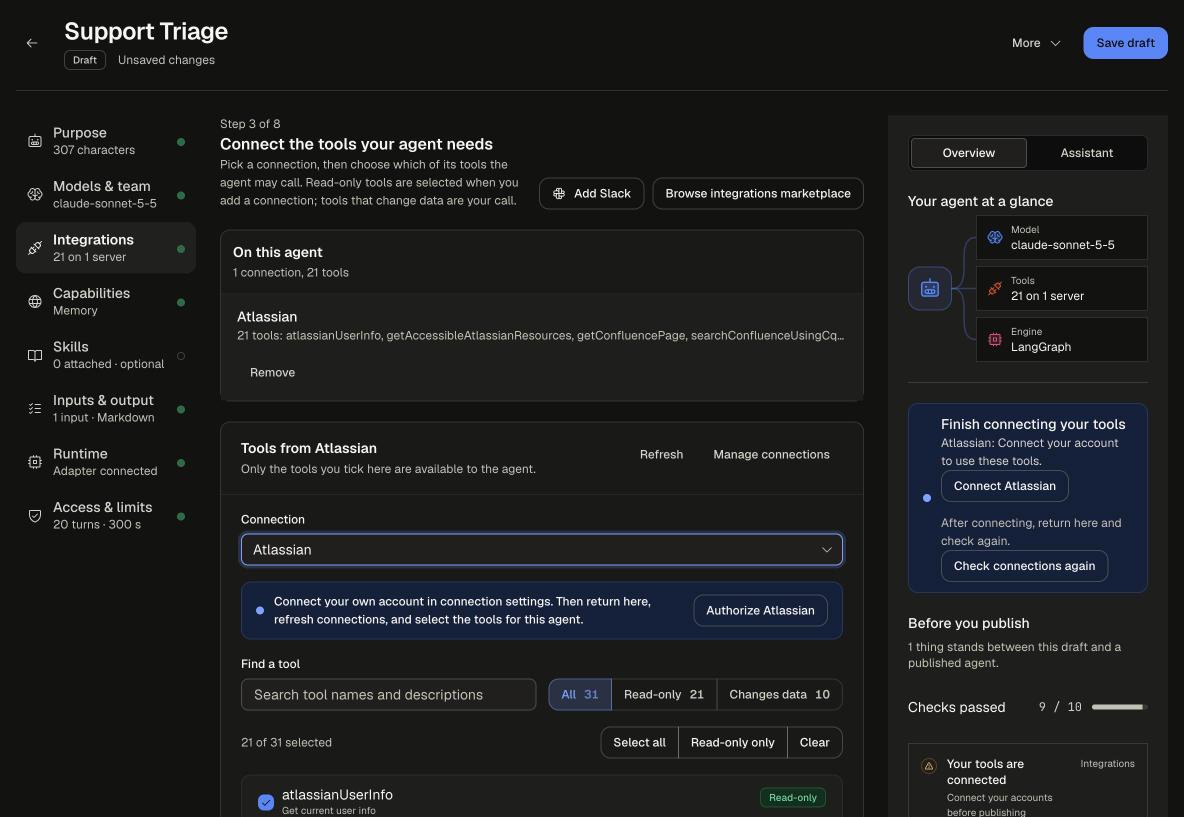Click the back arrow icon

[32, 43]
